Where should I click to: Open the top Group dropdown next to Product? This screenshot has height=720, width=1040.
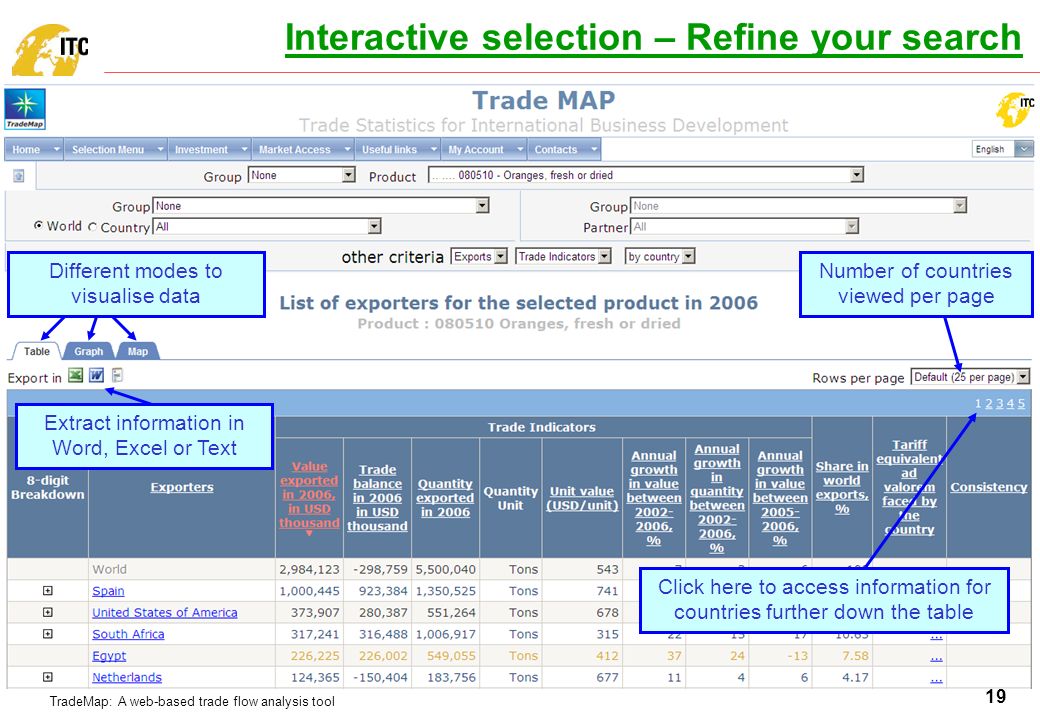click(x=302, y=175)
